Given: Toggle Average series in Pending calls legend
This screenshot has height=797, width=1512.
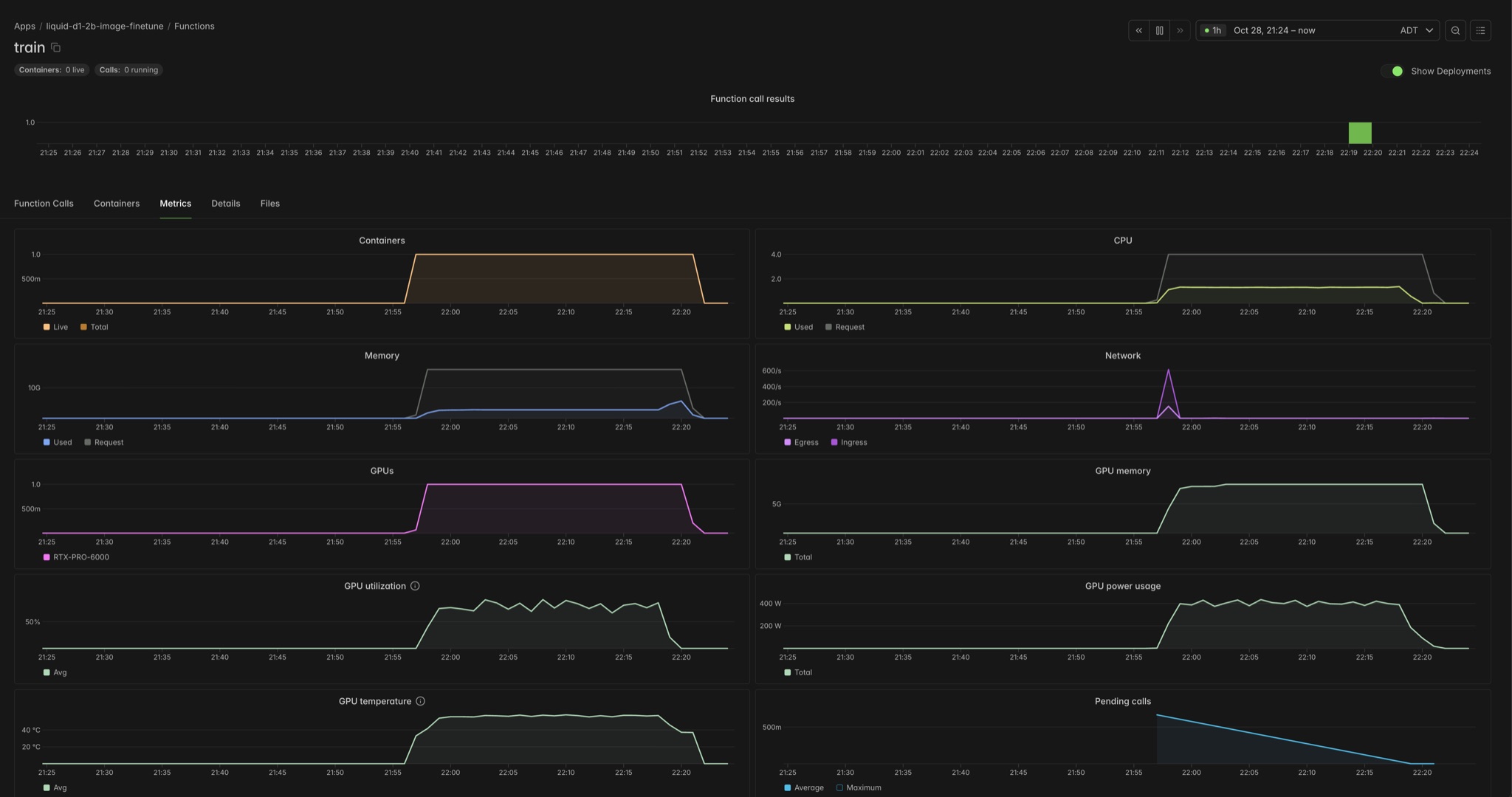Looking at the screenshot, I should pyautogui.click(x=804, y=787).
